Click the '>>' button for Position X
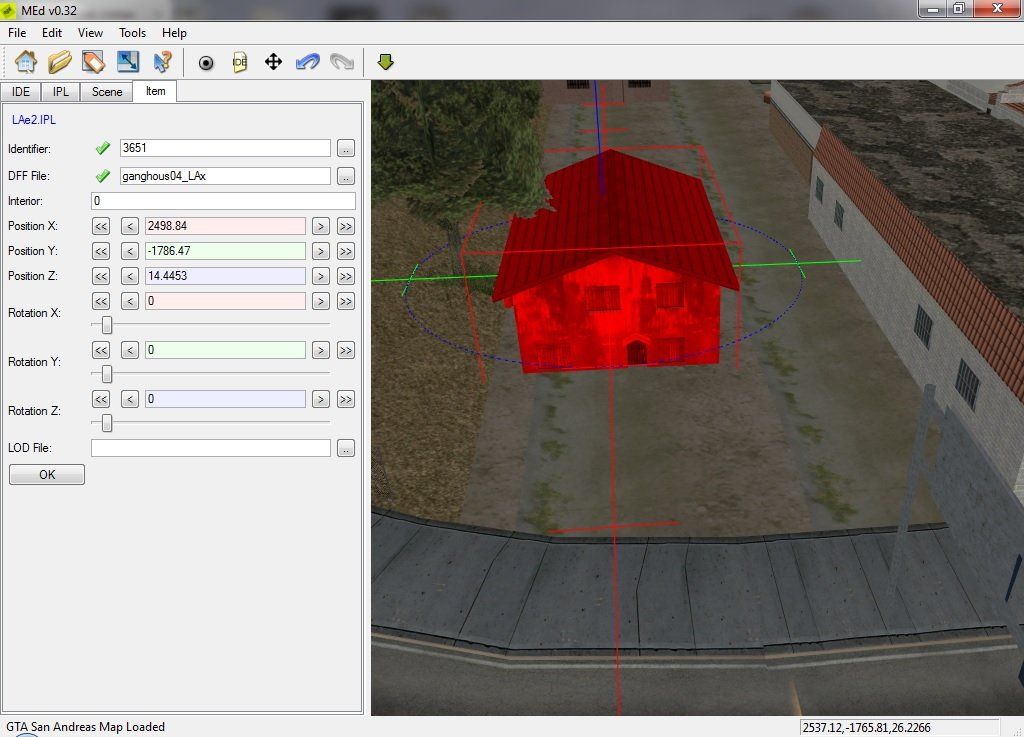The image size is (1024, 737). [x=346, y=227]
